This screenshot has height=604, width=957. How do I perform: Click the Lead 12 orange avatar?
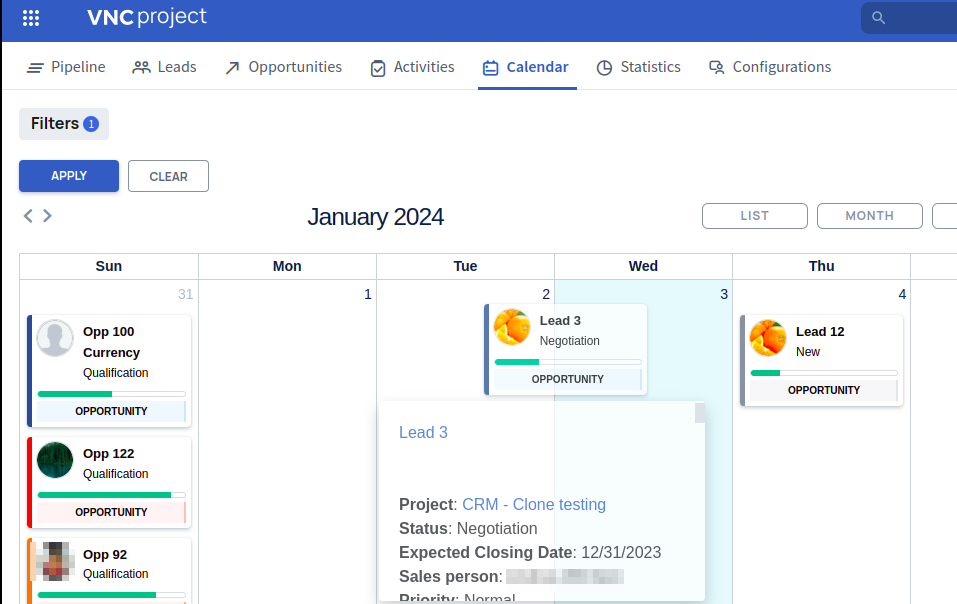[x=768, y=338]
